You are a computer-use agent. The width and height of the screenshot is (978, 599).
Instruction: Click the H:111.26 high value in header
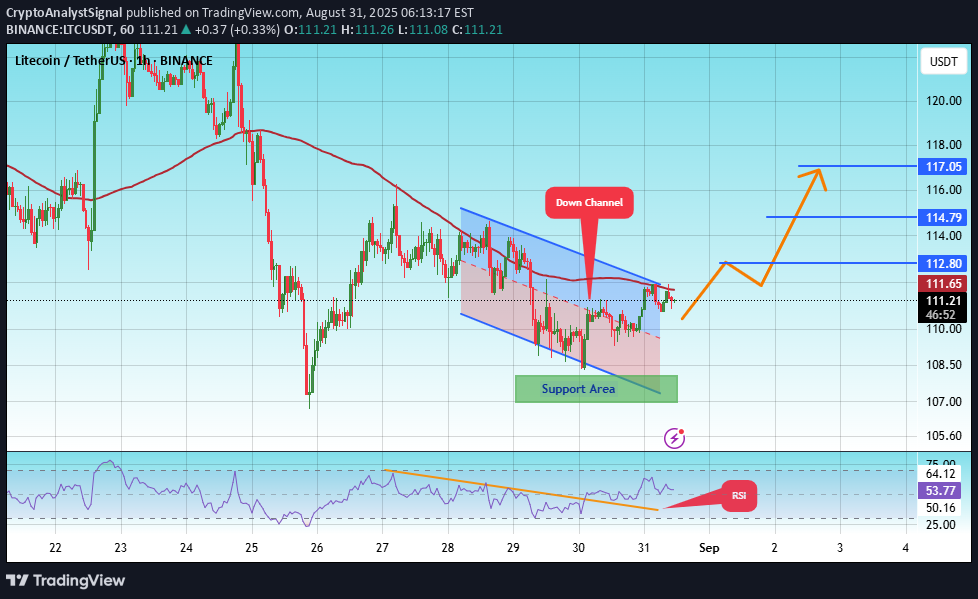pos(367,29)
